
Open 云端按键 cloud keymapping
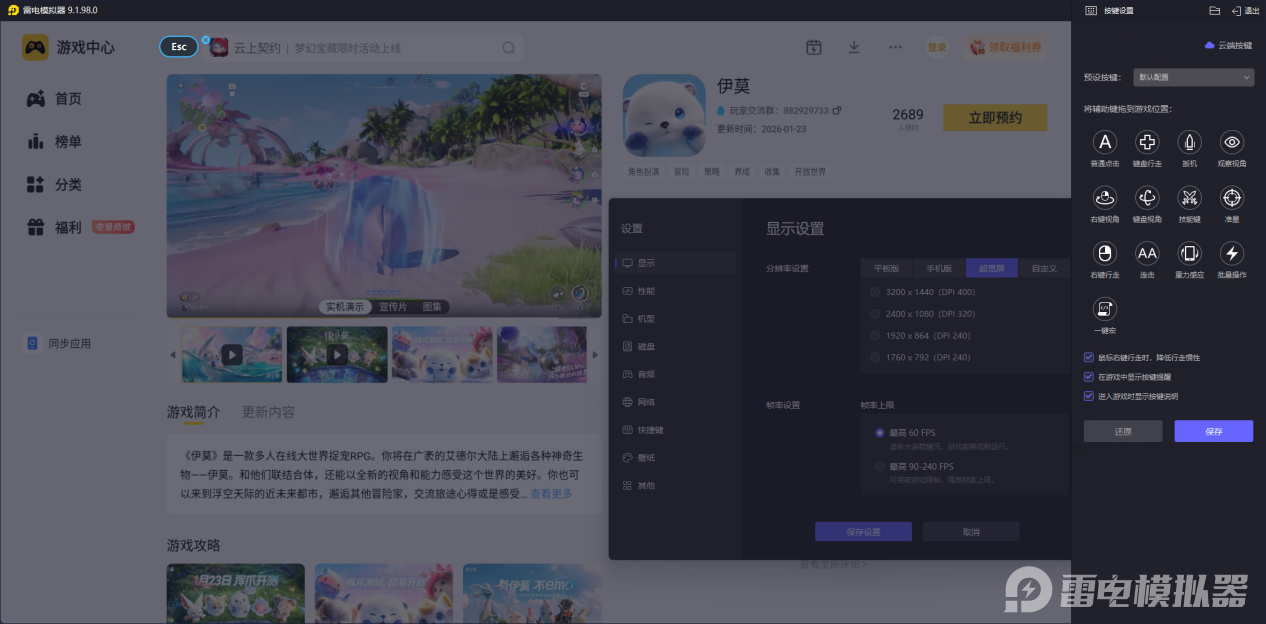(x=1228, y=45)
